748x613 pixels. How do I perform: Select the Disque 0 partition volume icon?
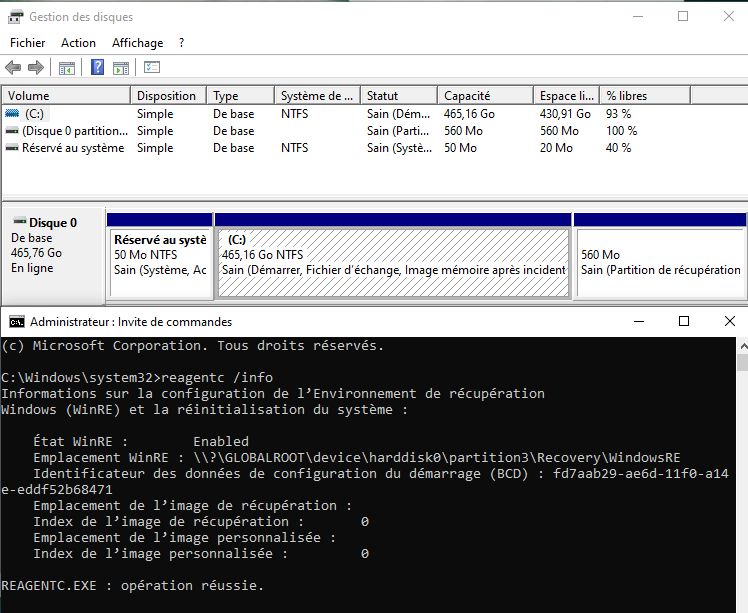click(x=12, y=131)
